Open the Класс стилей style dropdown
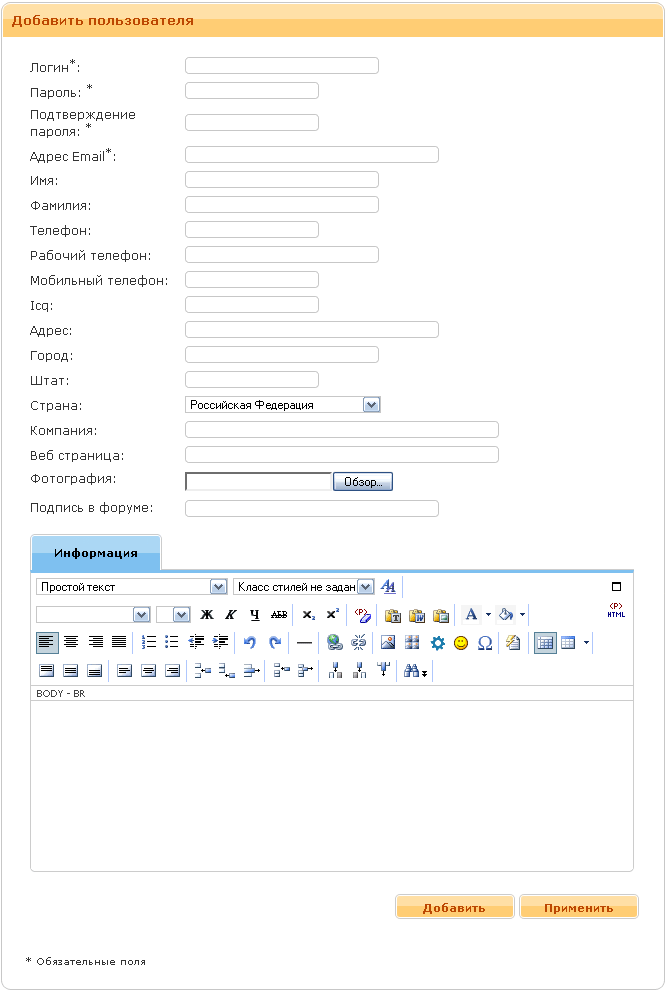 pos(365,587)
